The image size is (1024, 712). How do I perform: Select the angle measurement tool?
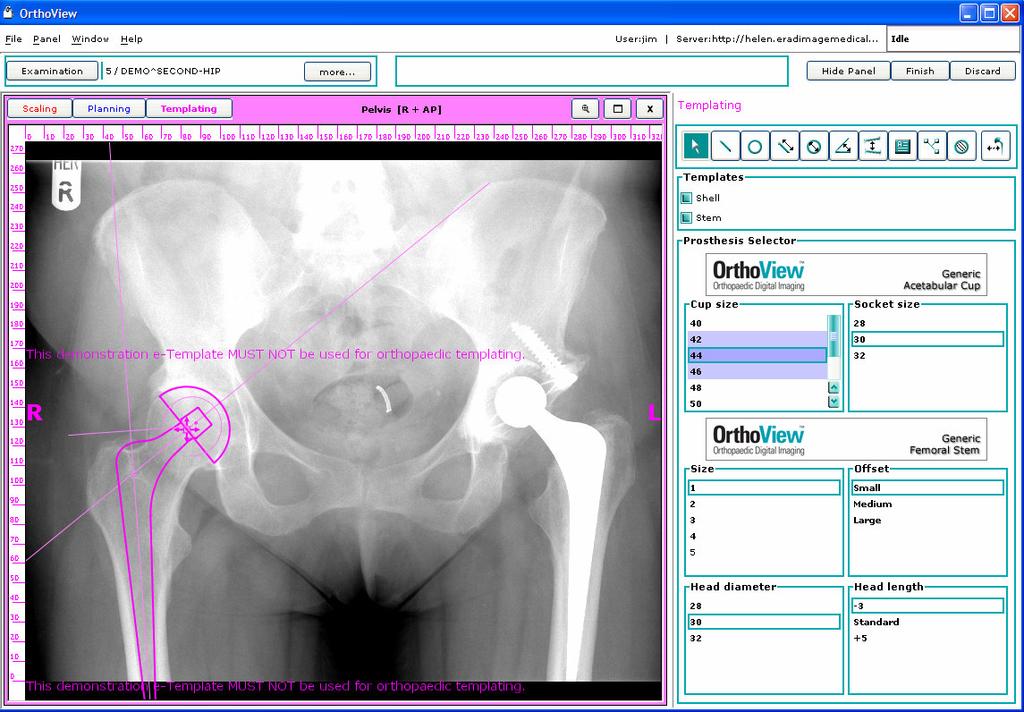(843, 146)
